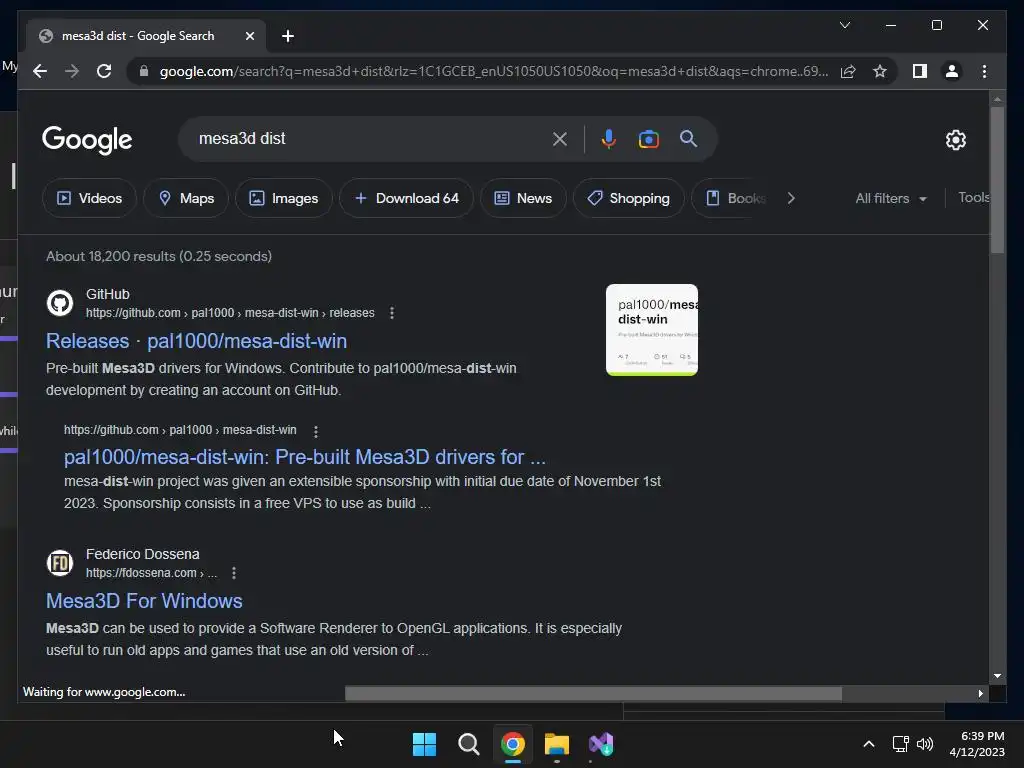
Task: Open File Explorer from taskbar
Action: point(557,744)
